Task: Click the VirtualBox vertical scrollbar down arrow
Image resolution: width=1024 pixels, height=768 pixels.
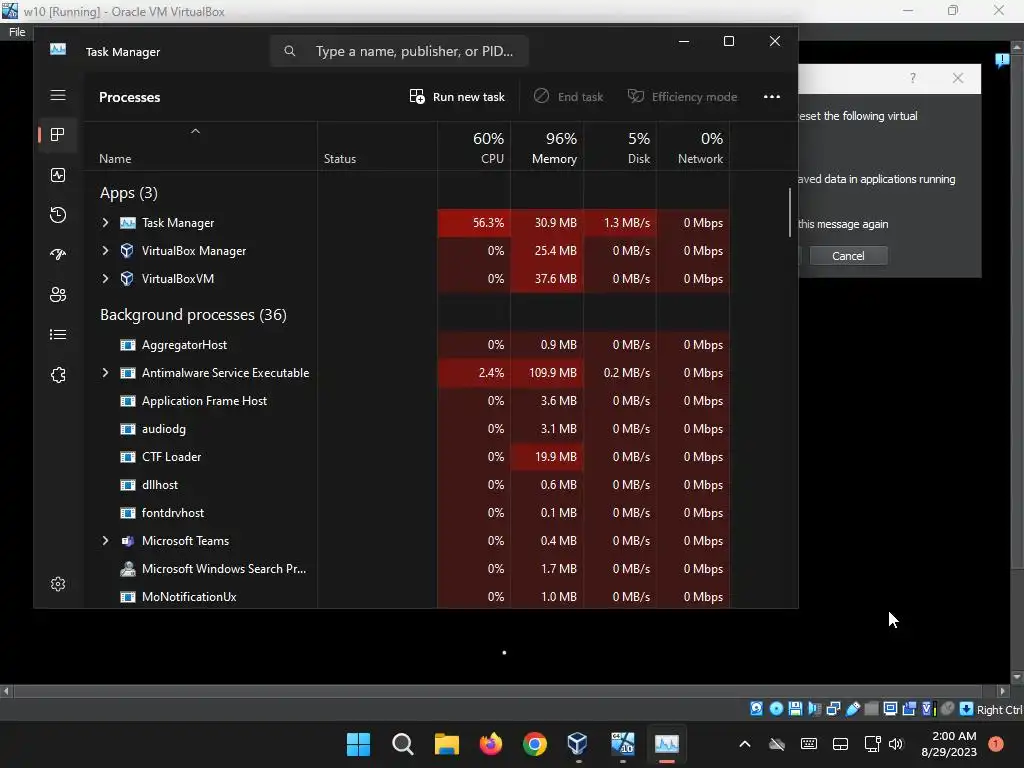Action: pyautogui.click(x=1017, y=677)
